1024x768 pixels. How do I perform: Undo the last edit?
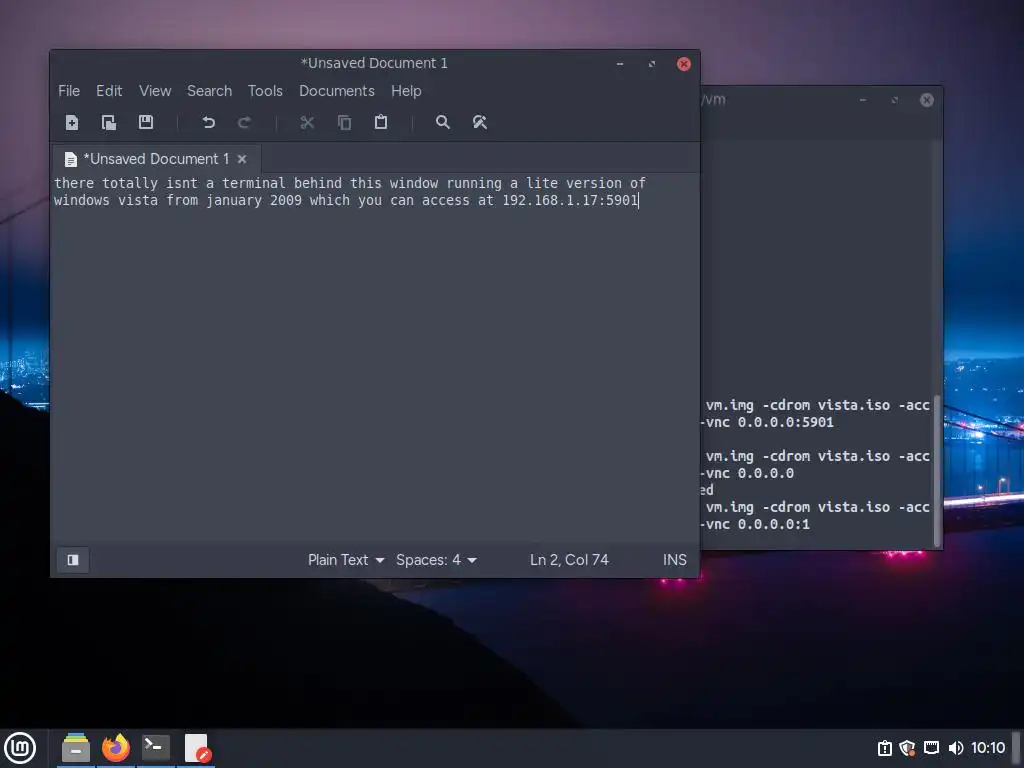point(208,122)
